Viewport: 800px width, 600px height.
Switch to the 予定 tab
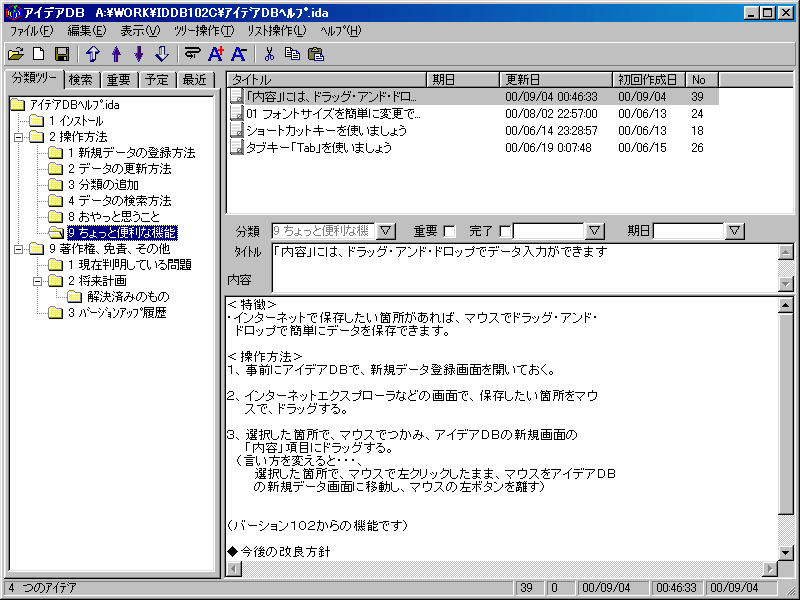click(x=156, y=80)
